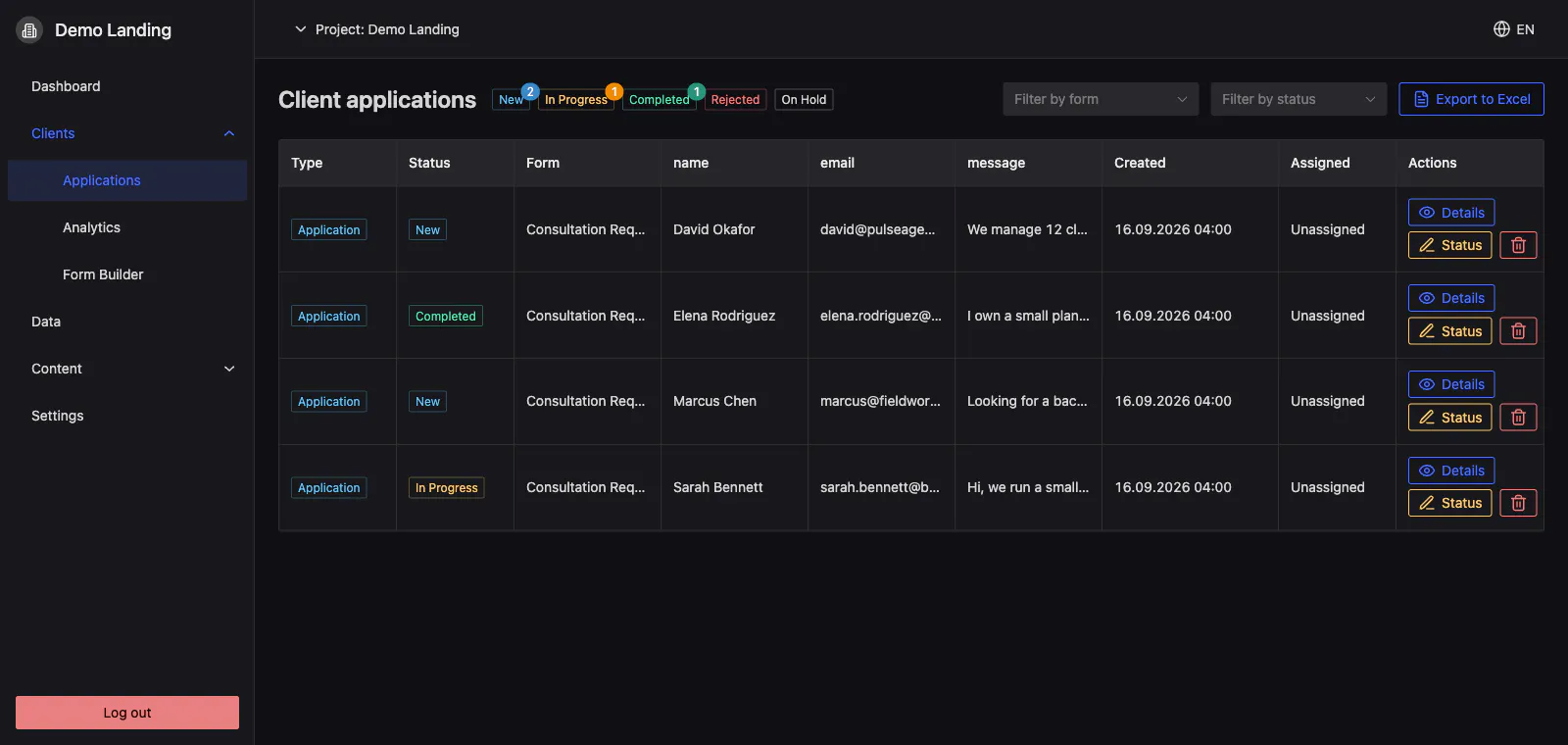Click the name Sarah Bennett
The image size is (1568, 745).
coord(717,487)
